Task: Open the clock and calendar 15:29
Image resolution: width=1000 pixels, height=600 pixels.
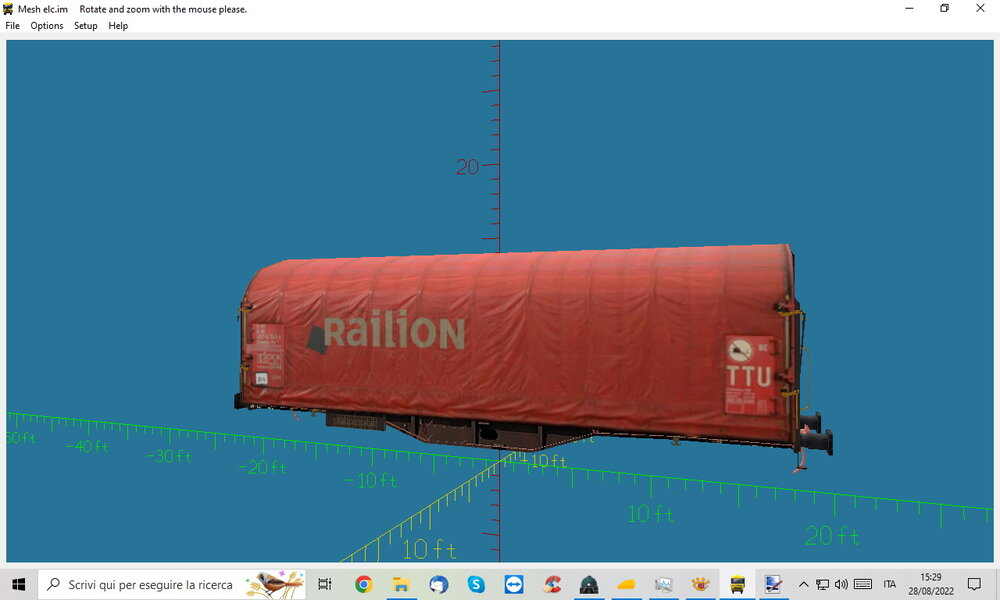Action: pos(930,584)
